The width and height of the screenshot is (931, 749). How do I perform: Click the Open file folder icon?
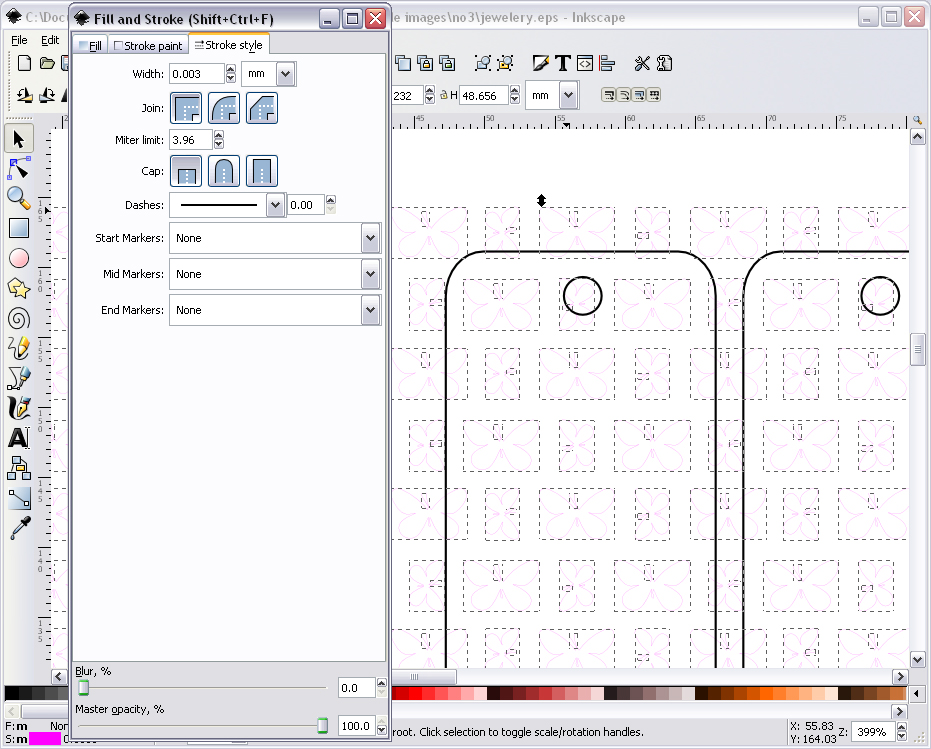[x=47, y=63]
